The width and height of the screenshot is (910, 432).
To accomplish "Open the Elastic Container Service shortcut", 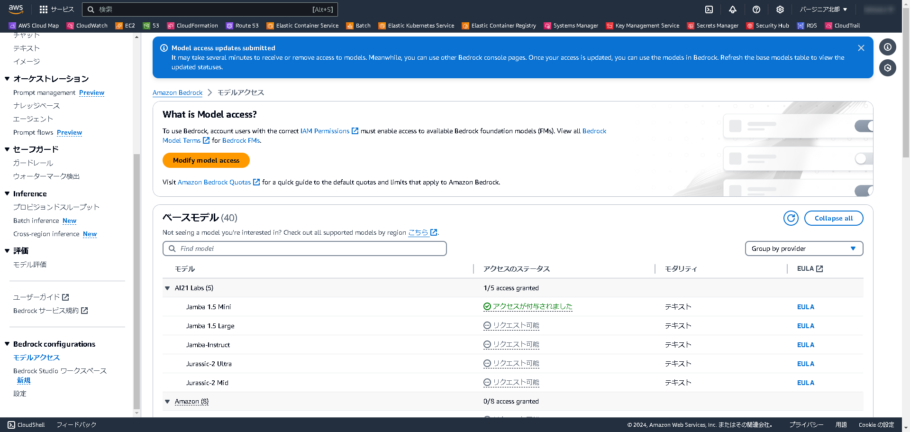I will 302,26.
